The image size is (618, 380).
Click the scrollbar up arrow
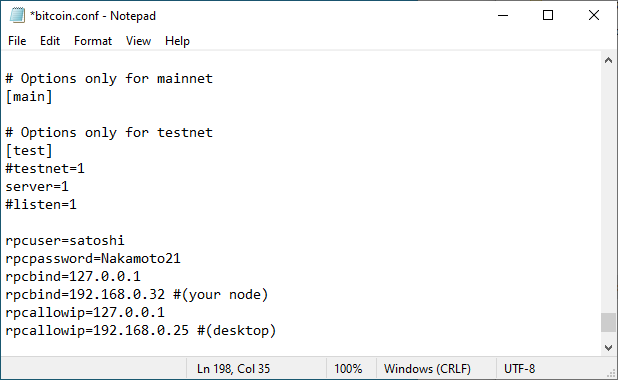point(609,60)
